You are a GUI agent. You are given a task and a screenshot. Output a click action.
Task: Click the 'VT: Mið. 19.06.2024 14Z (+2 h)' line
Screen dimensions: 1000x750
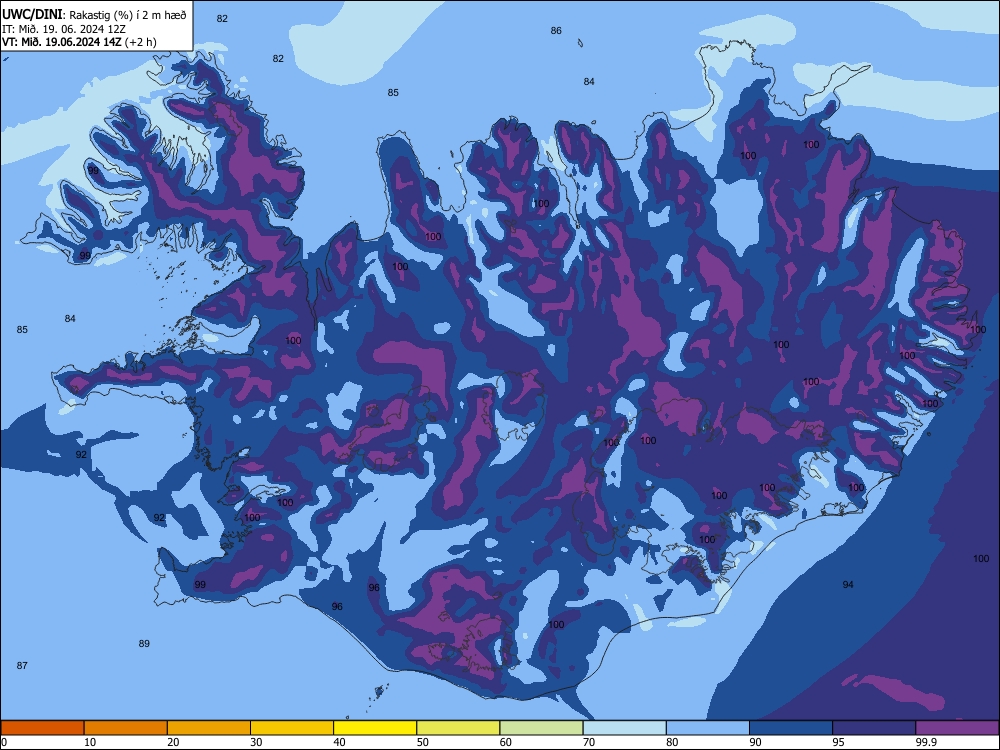point(79,42)
